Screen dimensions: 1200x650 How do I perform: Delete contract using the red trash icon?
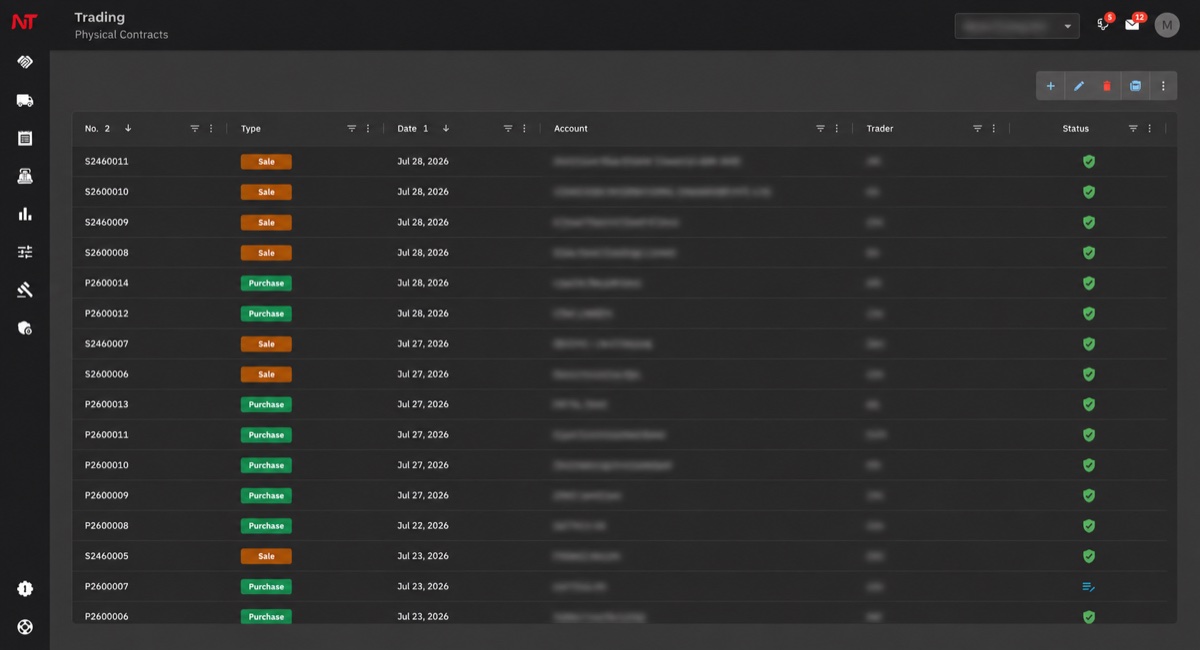[1107, 86]
